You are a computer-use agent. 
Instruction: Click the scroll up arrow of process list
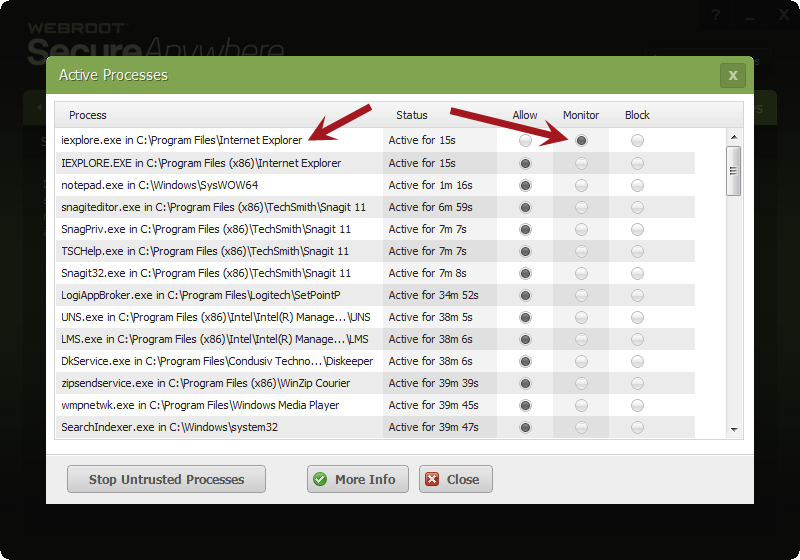click(x=734, y=137)
